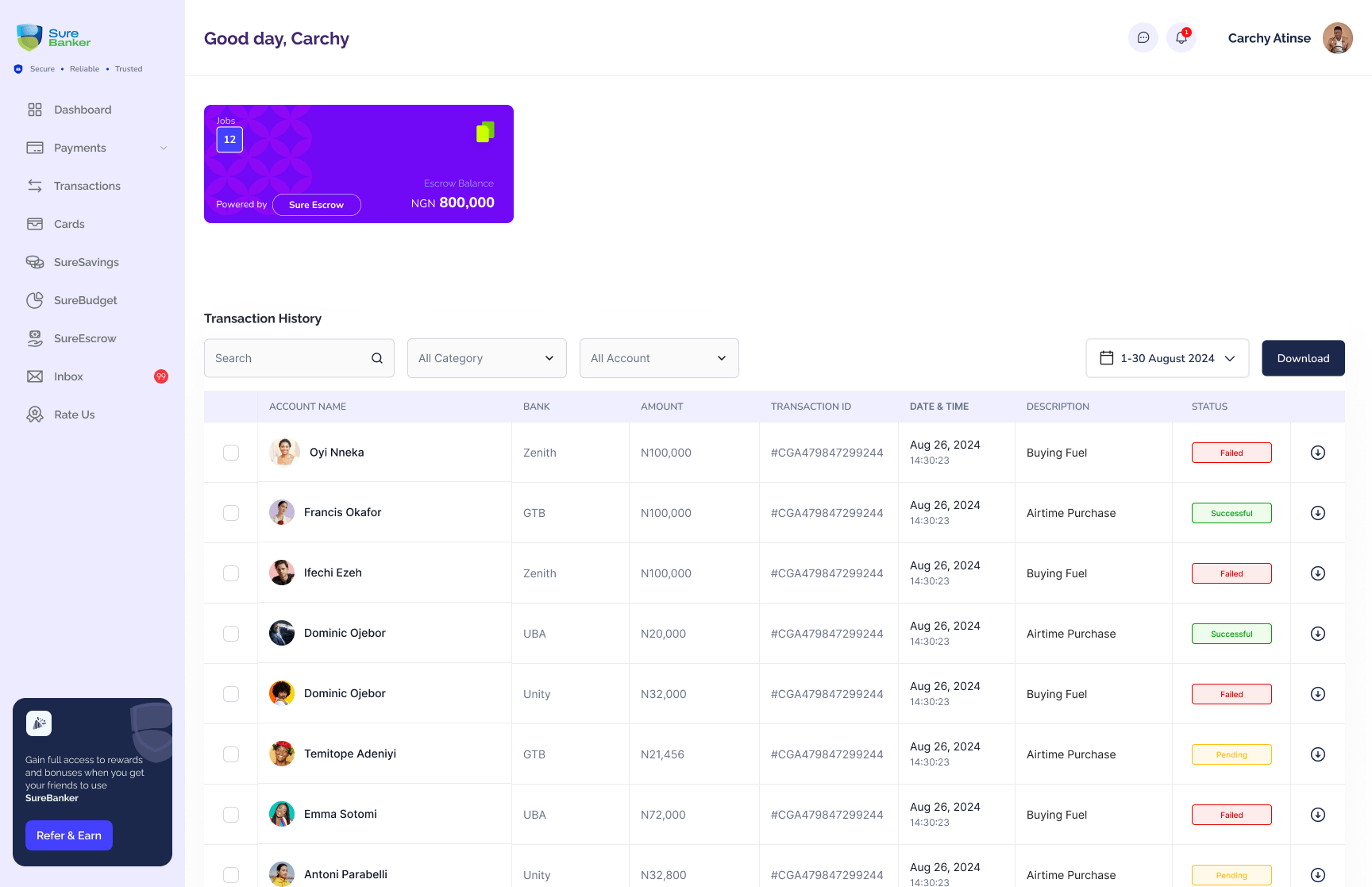Open the Inbox menu label
The width and height of the screenshot is (1372, 887).
pyautogui.click(x=68, y=376)
